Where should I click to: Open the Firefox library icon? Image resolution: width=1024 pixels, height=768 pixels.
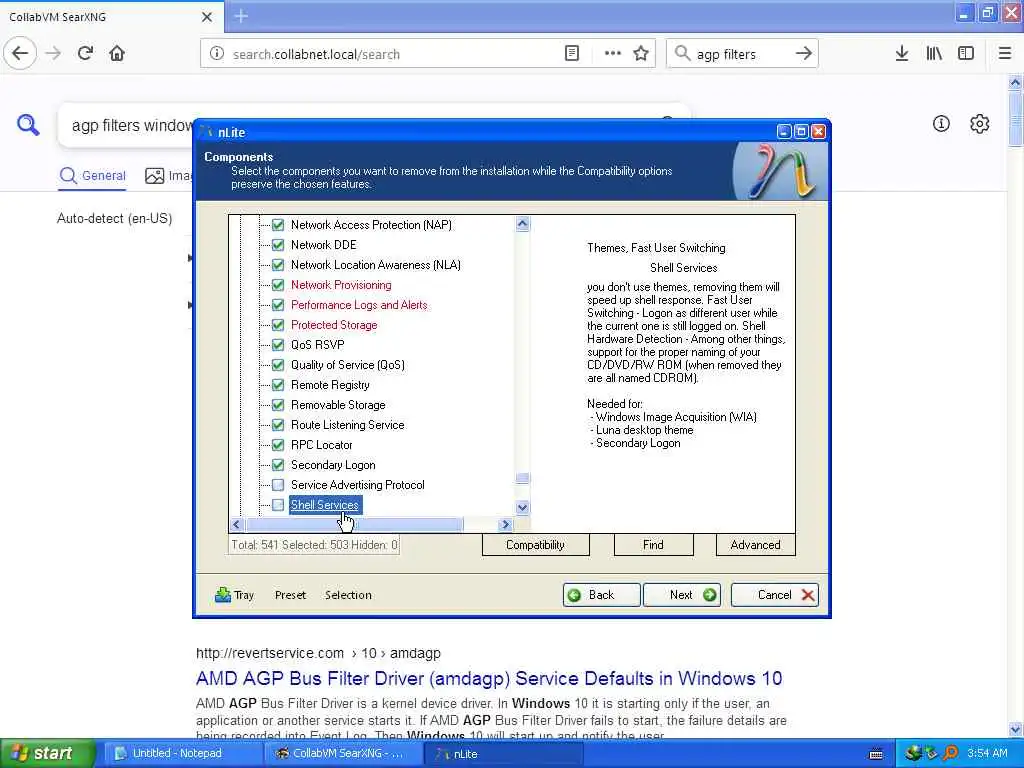934,54
